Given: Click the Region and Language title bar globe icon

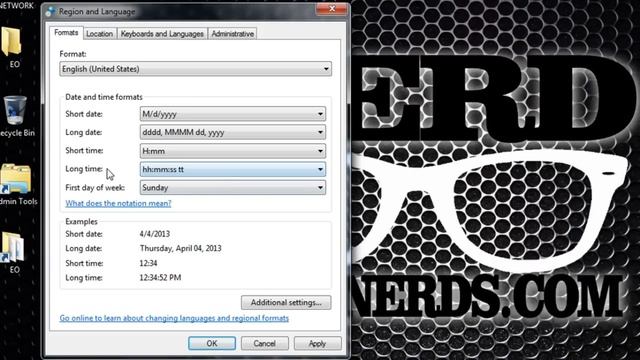Looking at the screenshot, I should [51, 11].
